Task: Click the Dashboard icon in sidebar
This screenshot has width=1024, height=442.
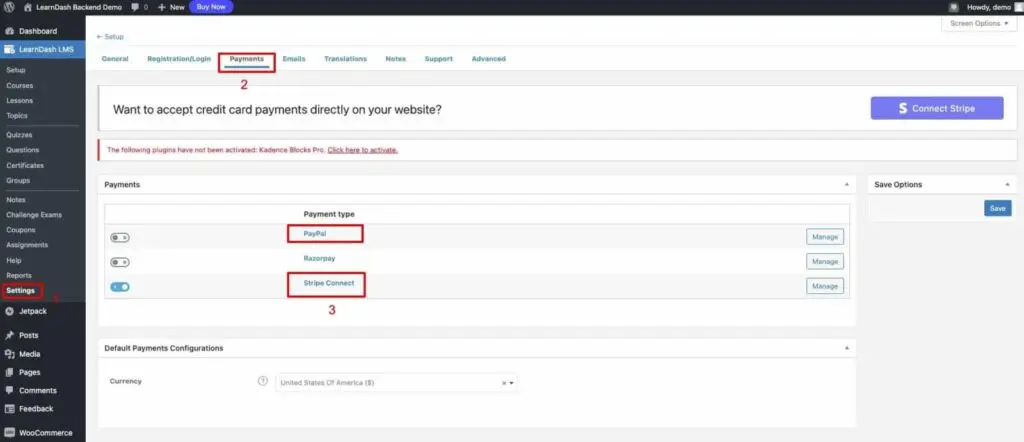Action: point(9,31)
